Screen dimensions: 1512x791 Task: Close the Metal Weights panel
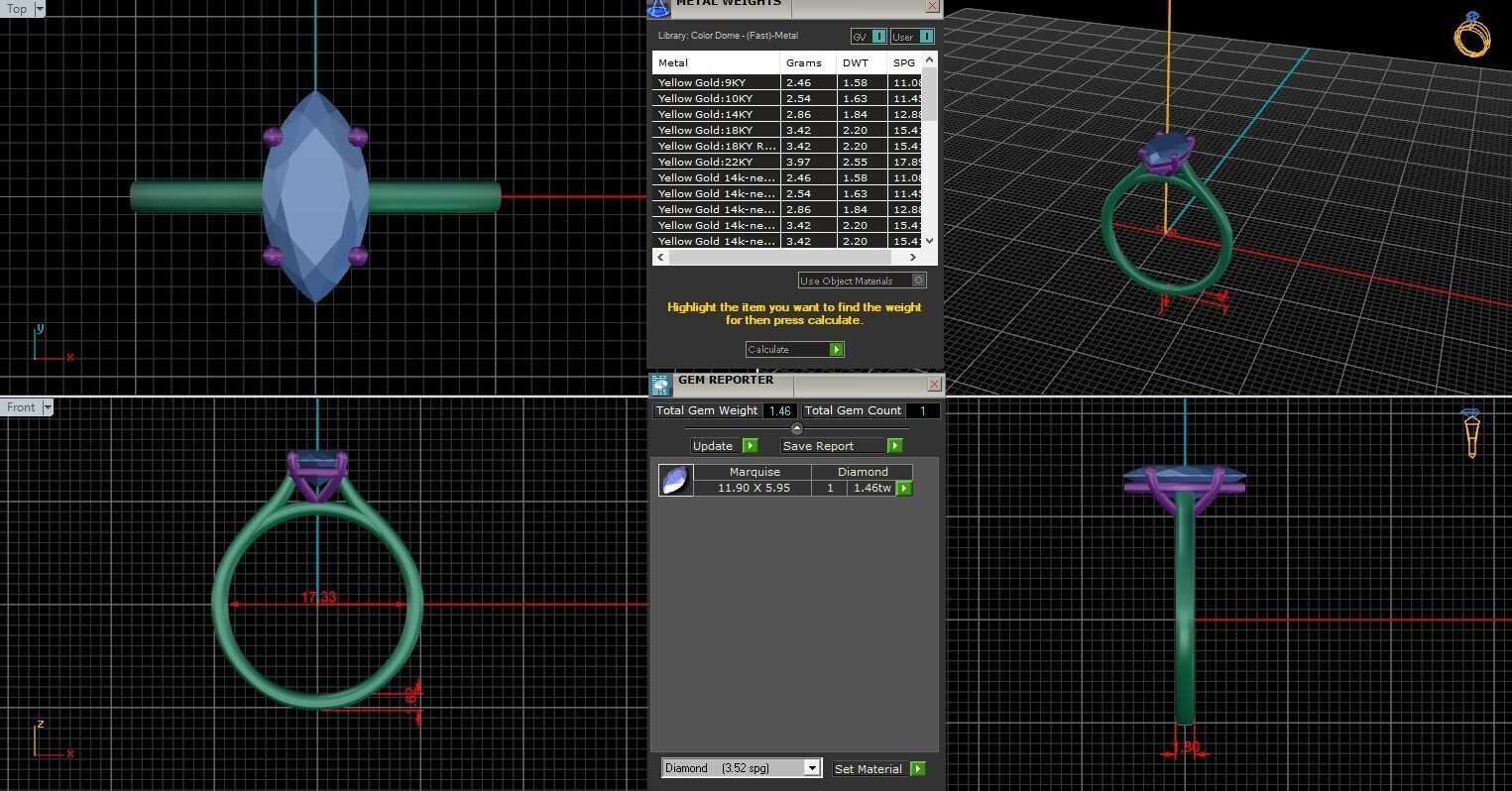click(x=932, y=6)
